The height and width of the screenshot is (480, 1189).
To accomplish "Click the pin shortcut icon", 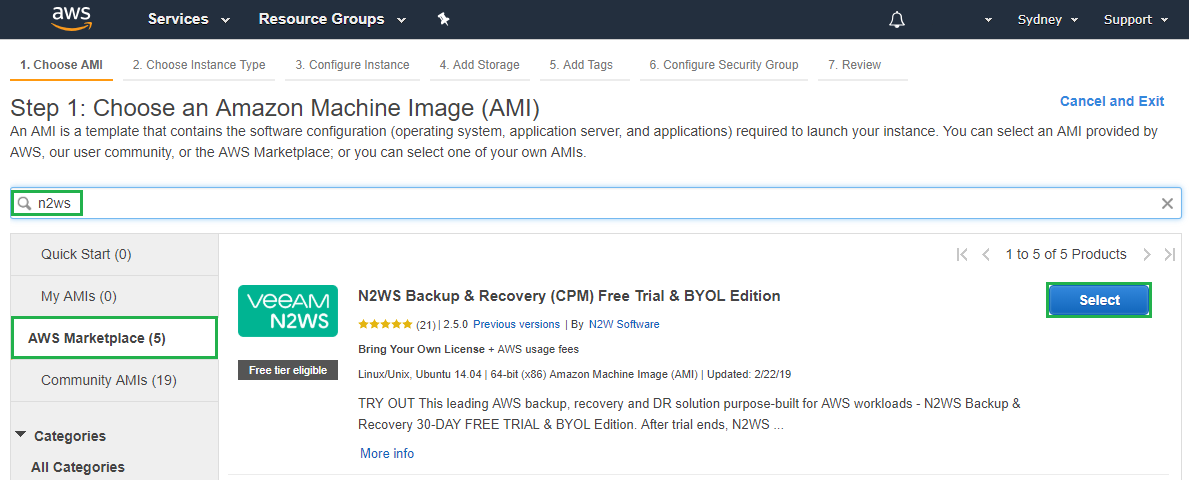I will [x=444, y=19].
